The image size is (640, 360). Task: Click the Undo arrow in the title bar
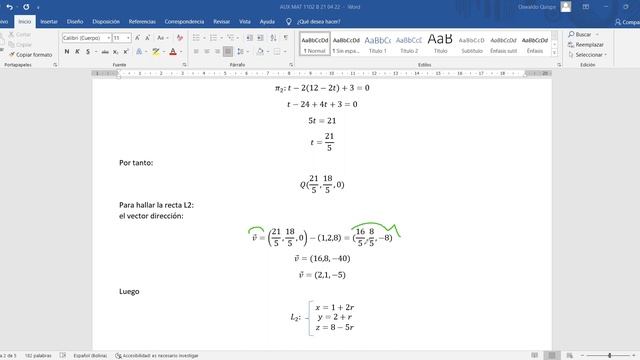tap(9, 7)
